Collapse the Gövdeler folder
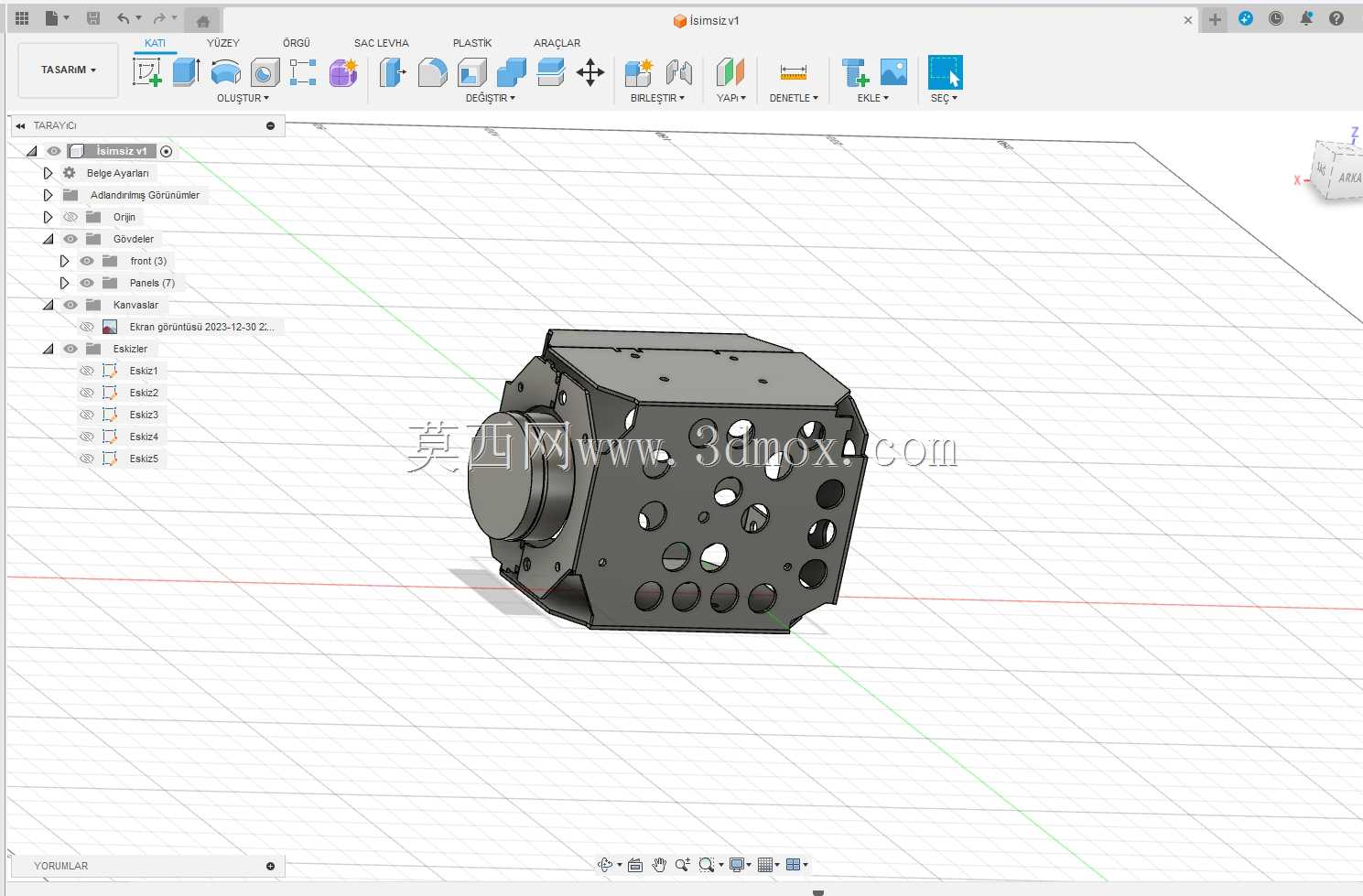 click(x=48, y=239)
